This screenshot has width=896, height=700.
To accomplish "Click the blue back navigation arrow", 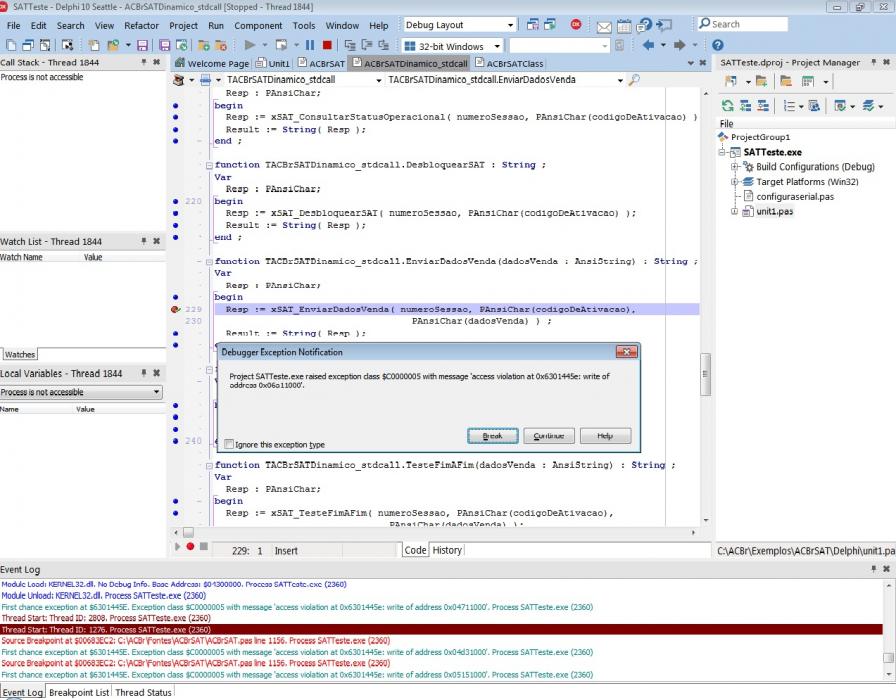I will [x=648, y=45].
